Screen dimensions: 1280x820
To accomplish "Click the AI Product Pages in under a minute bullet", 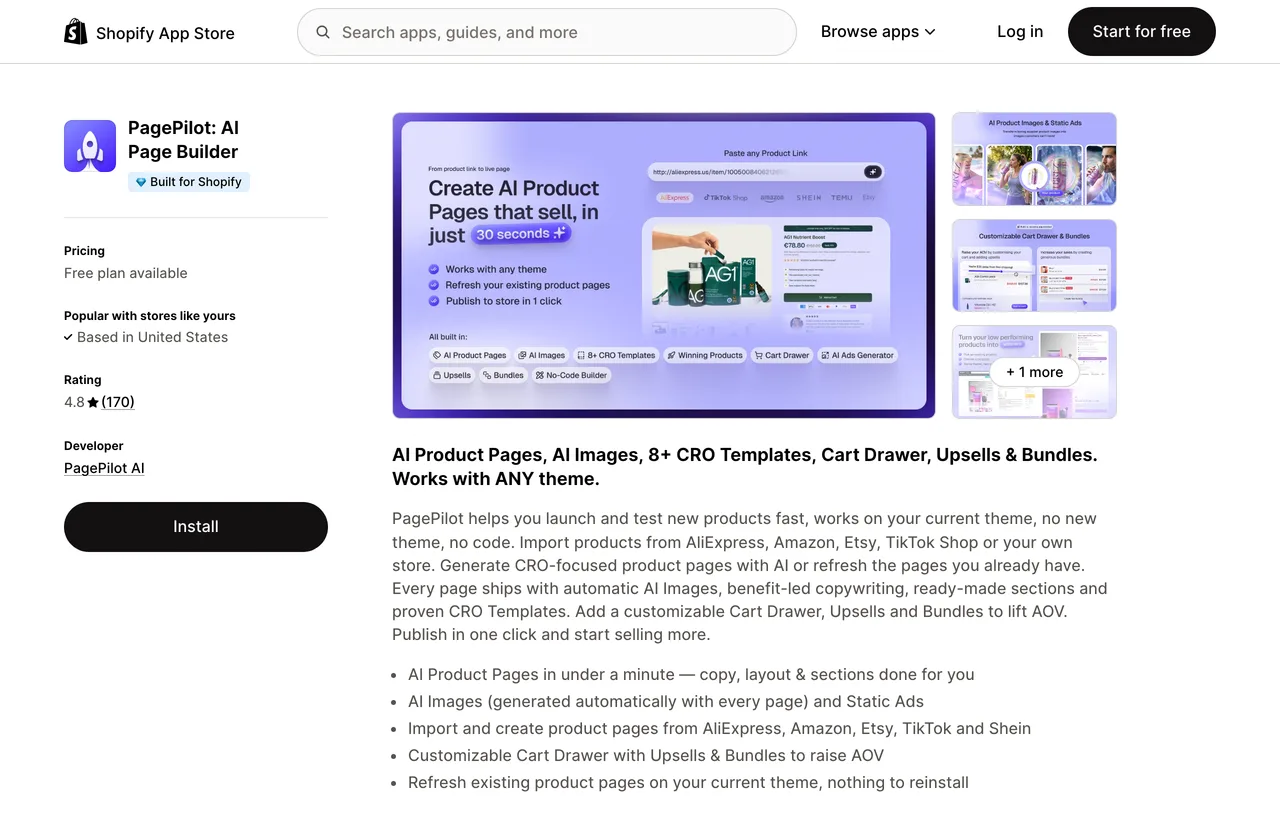I will (x=691, y=674).
